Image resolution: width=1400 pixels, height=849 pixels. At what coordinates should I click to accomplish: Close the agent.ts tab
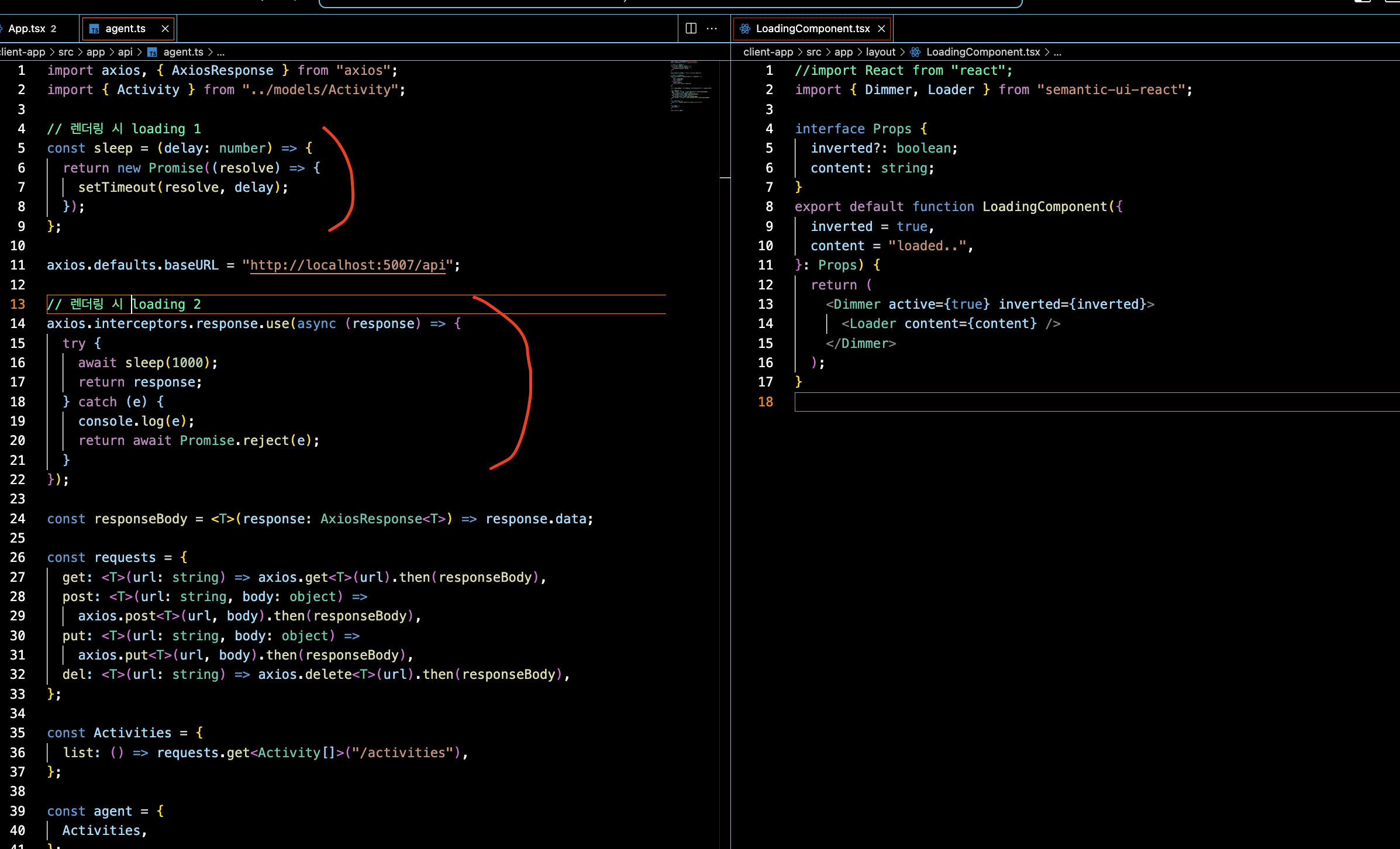pyautogui.click(x=165, y=28)
